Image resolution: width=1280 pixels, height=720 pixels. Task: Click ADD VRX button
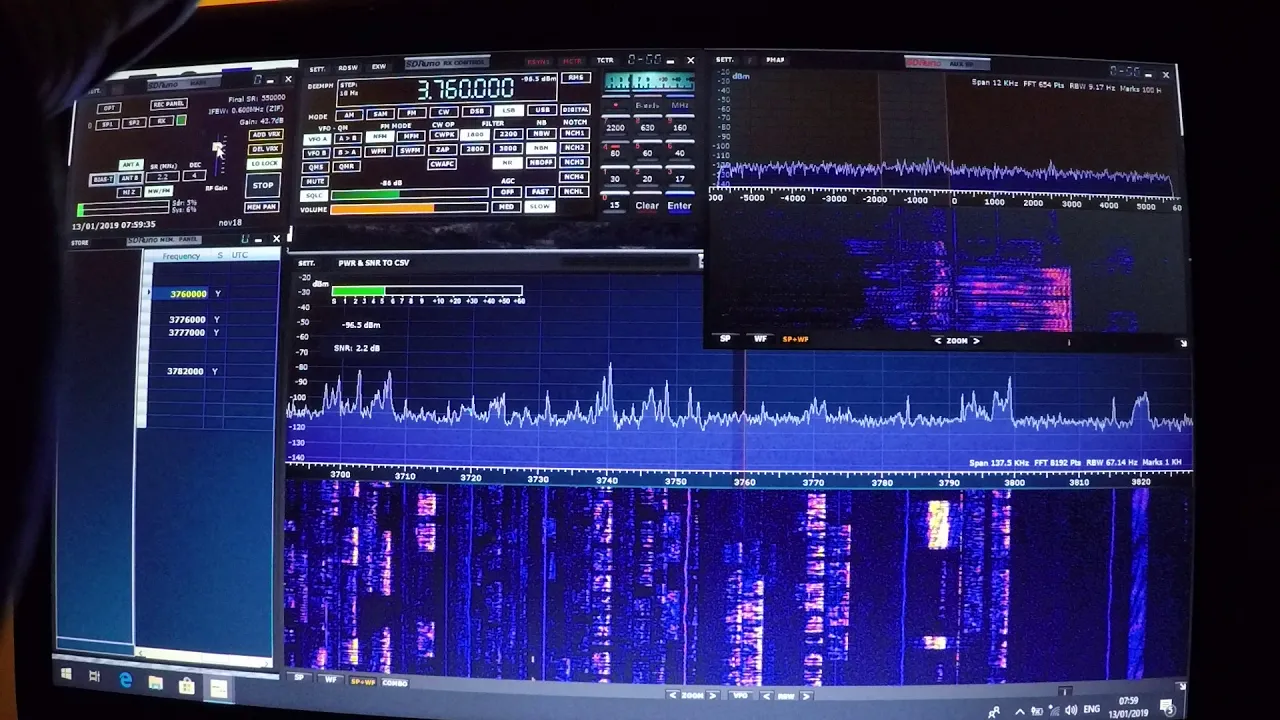266,135
